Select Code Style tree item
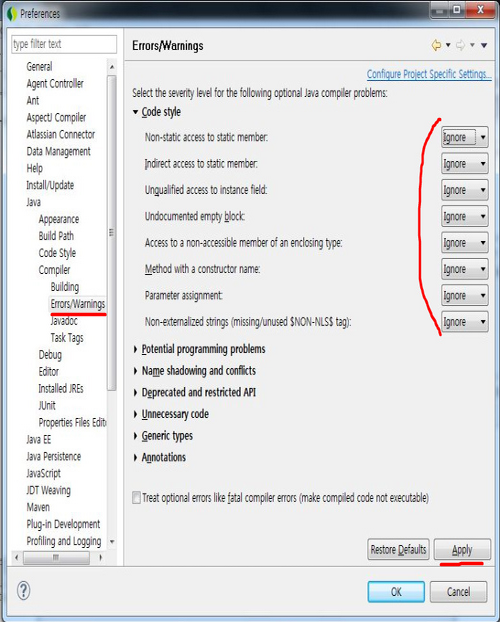The image size is (500, 622). click(x=57, y=253)
